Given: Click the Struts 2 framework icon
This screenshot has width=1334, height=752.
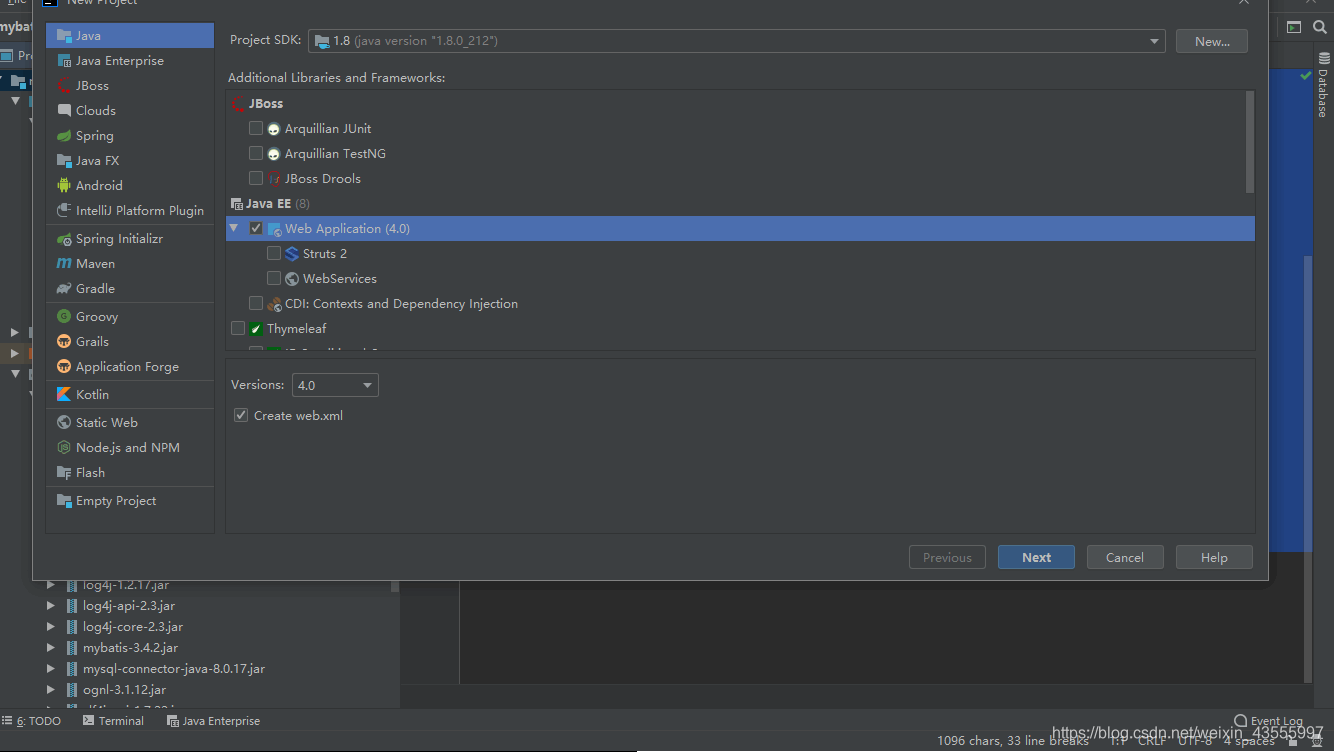Looking at the screenshot, I should pyautogui.click(x=292, y=253).
